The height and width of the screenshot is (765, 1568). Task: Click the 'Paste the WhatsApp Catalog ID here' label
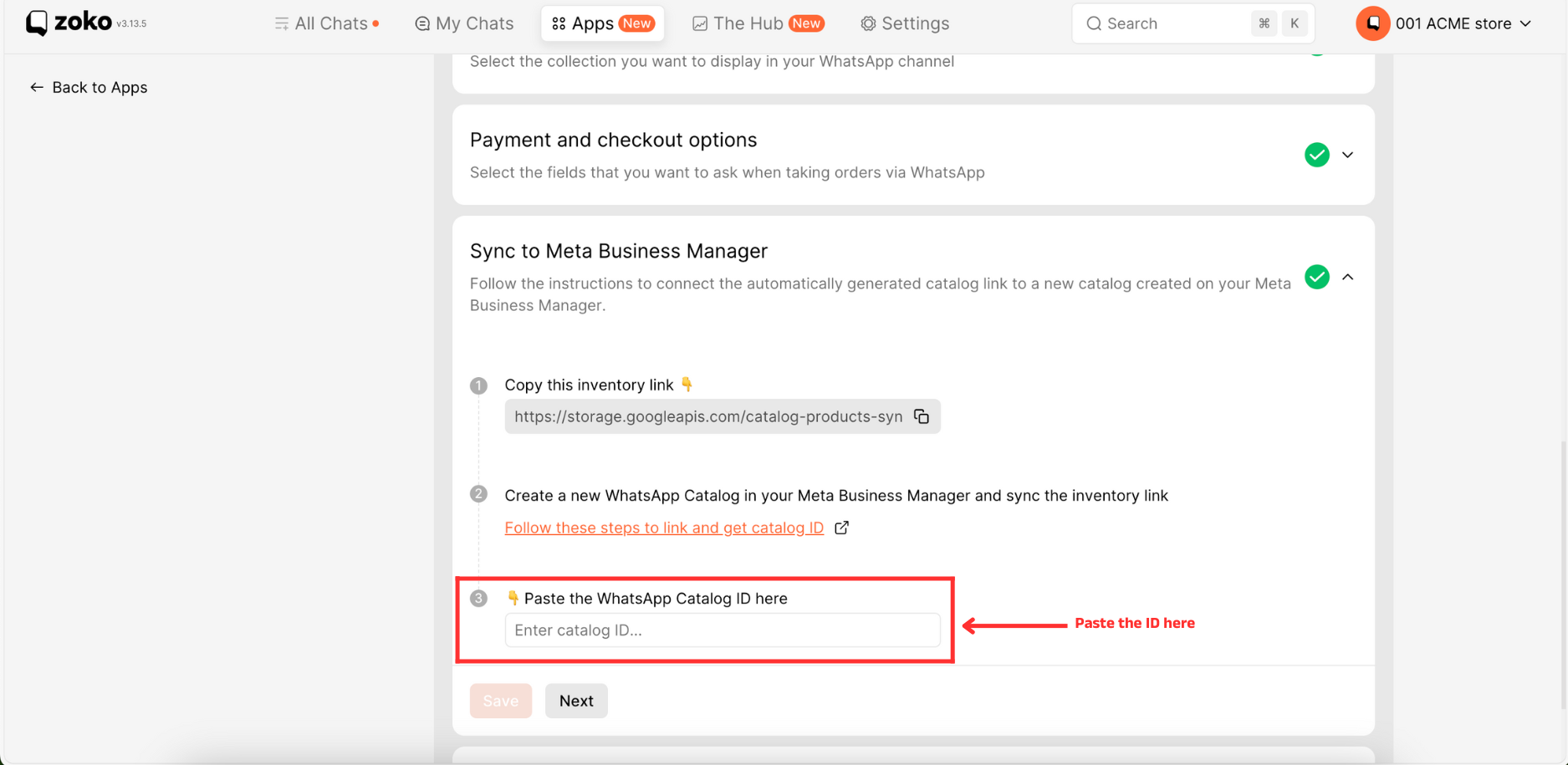click(x=656, y=598)
